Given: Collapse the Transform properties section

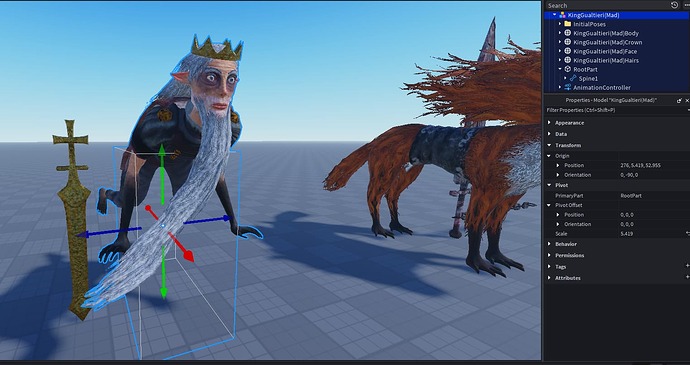Looking at the screenshot, I should pyautogui.click(x=549, y=145).
